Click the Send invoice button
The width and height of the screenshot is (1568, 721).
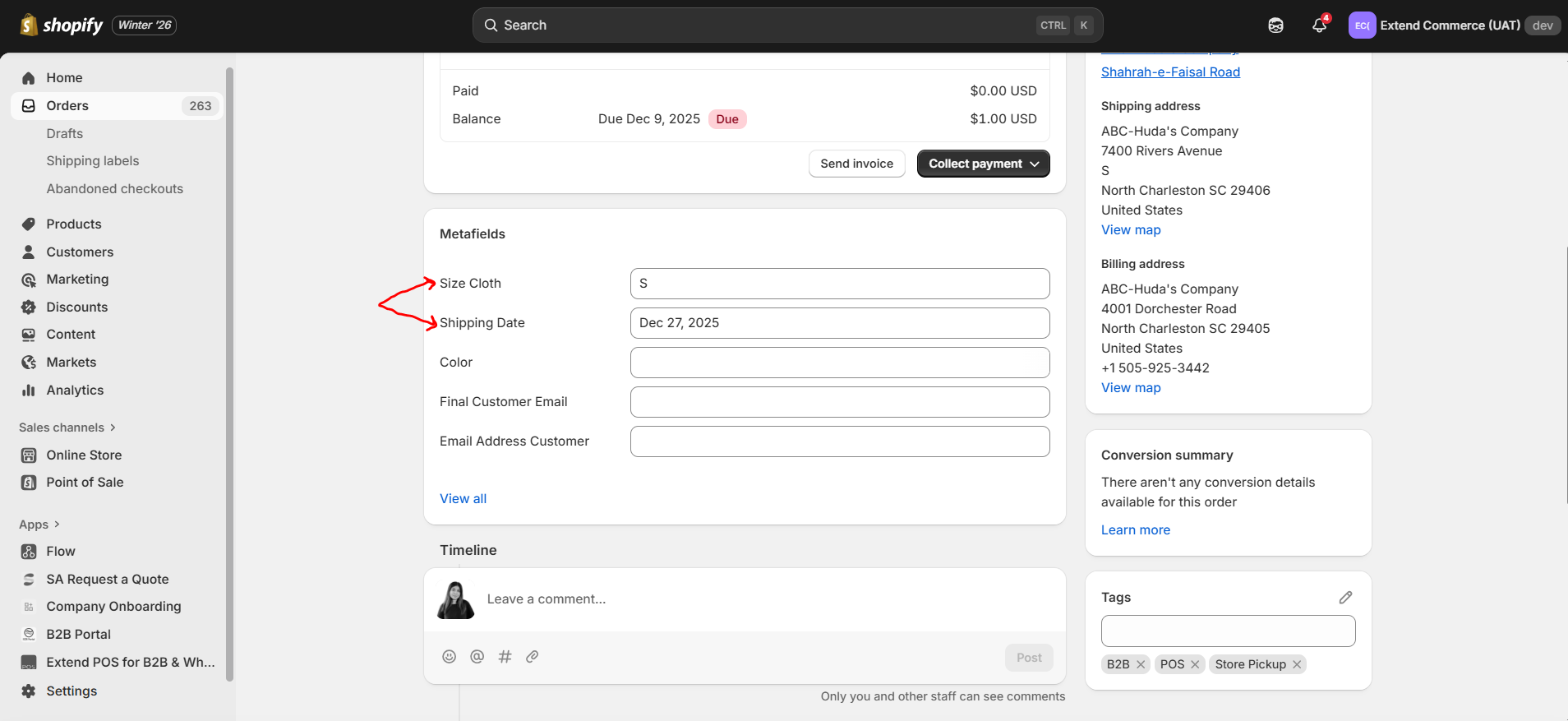pos(856,164)
